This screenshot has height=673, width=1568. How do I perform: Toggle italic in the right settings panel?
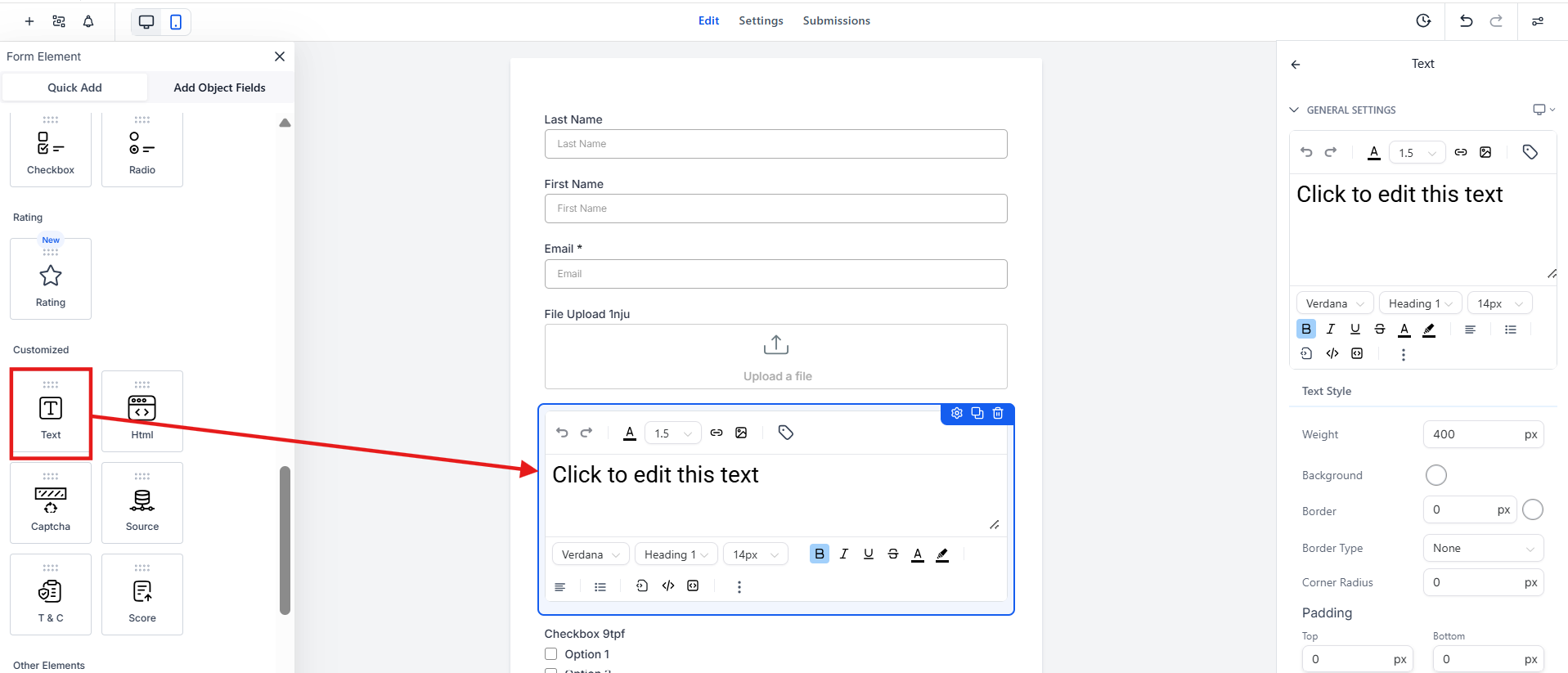pyautogui.click(x=1331, y=329)
